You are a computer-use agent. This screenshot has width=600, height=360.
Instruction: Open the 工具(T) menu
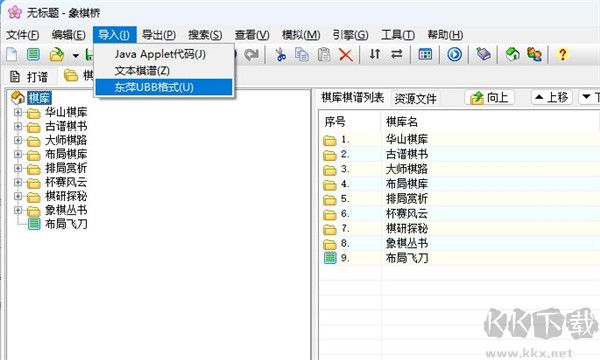pyautogui.click(x=398, y=35)
